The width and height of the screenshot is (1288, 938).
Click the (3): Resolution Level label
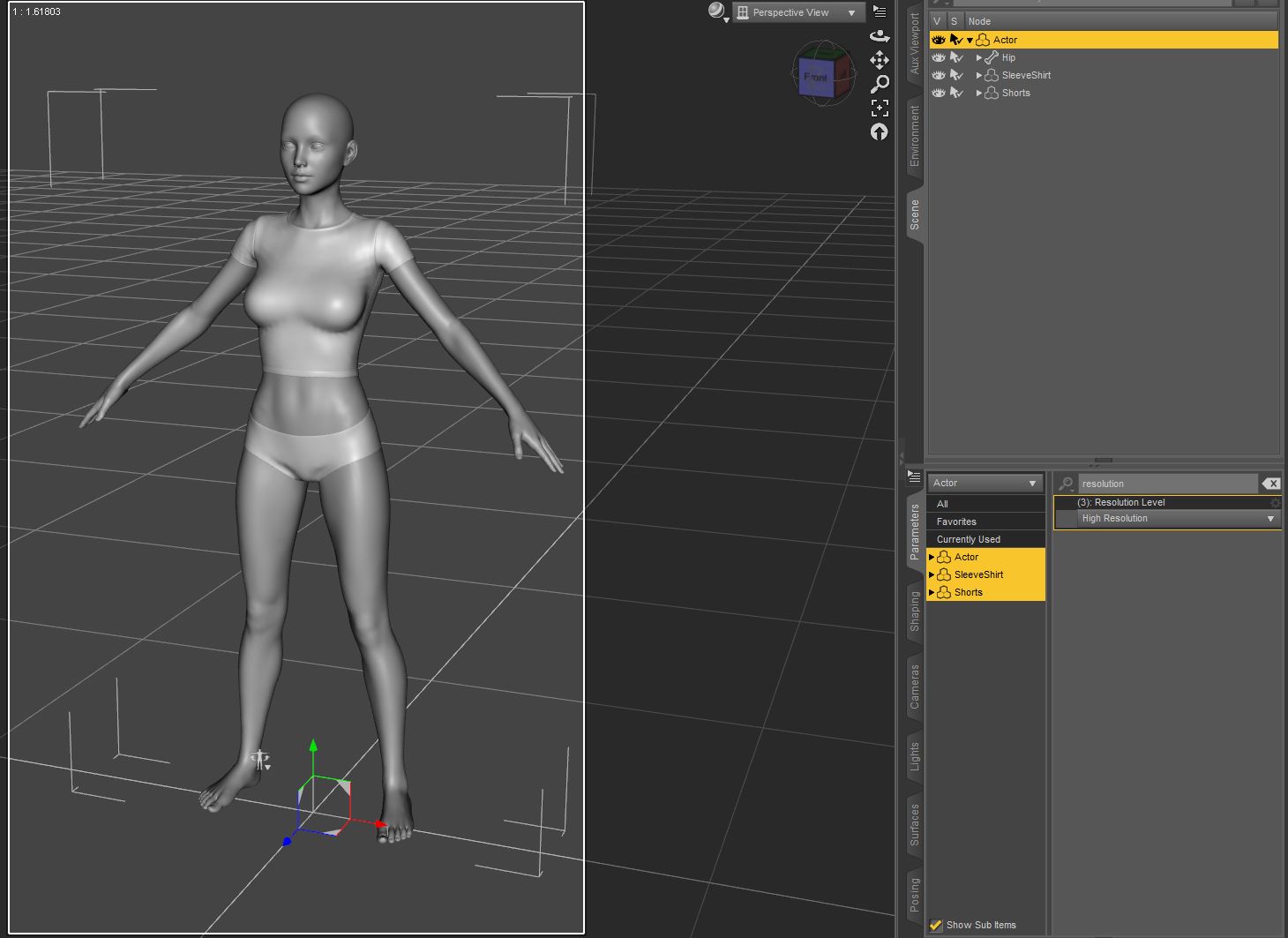coord(1121,502)
